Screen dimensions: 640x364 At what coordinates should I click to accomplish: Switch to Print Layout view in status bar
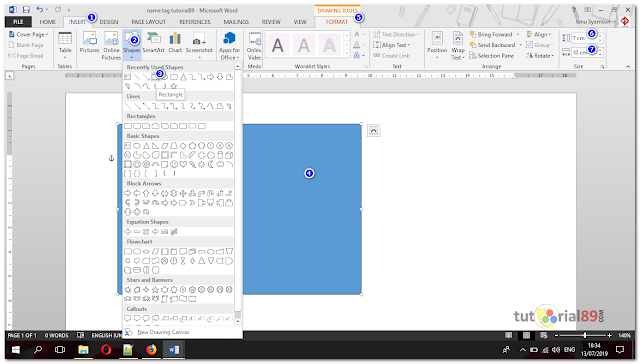point(526,335)
